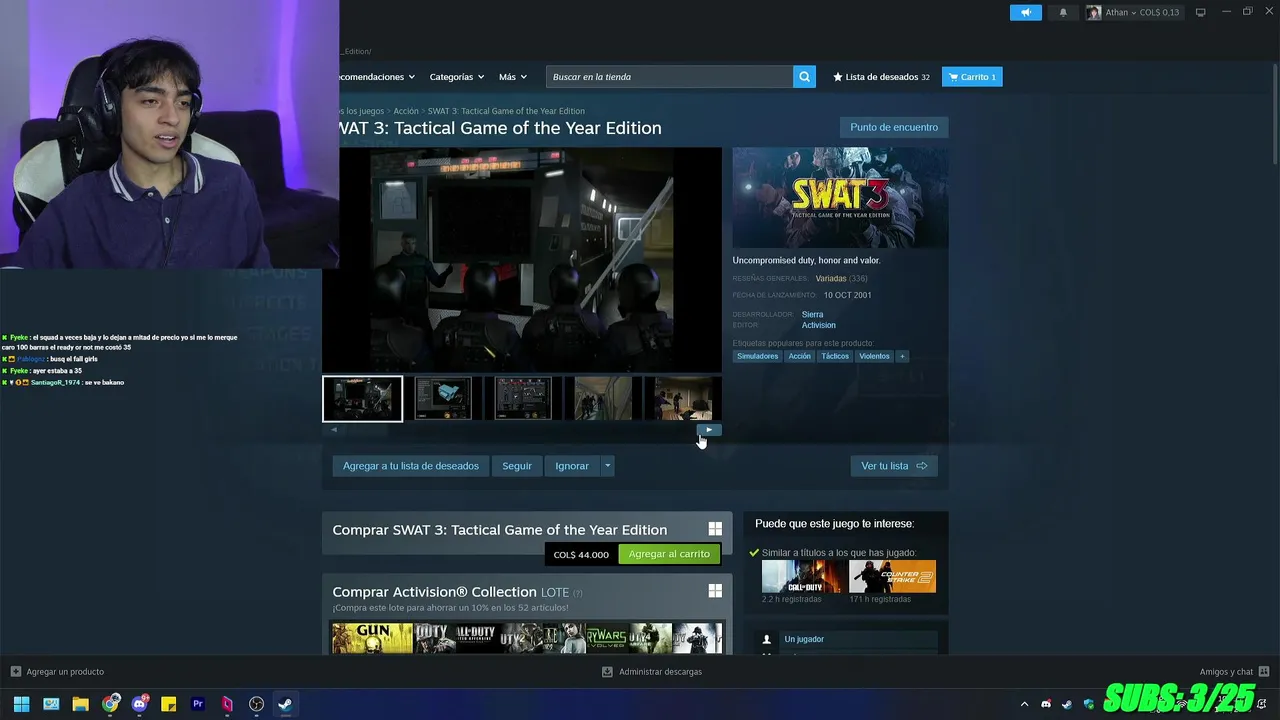
Task: Open the Counter-Strike 2 similar game thumbnail
Action: 892,576
